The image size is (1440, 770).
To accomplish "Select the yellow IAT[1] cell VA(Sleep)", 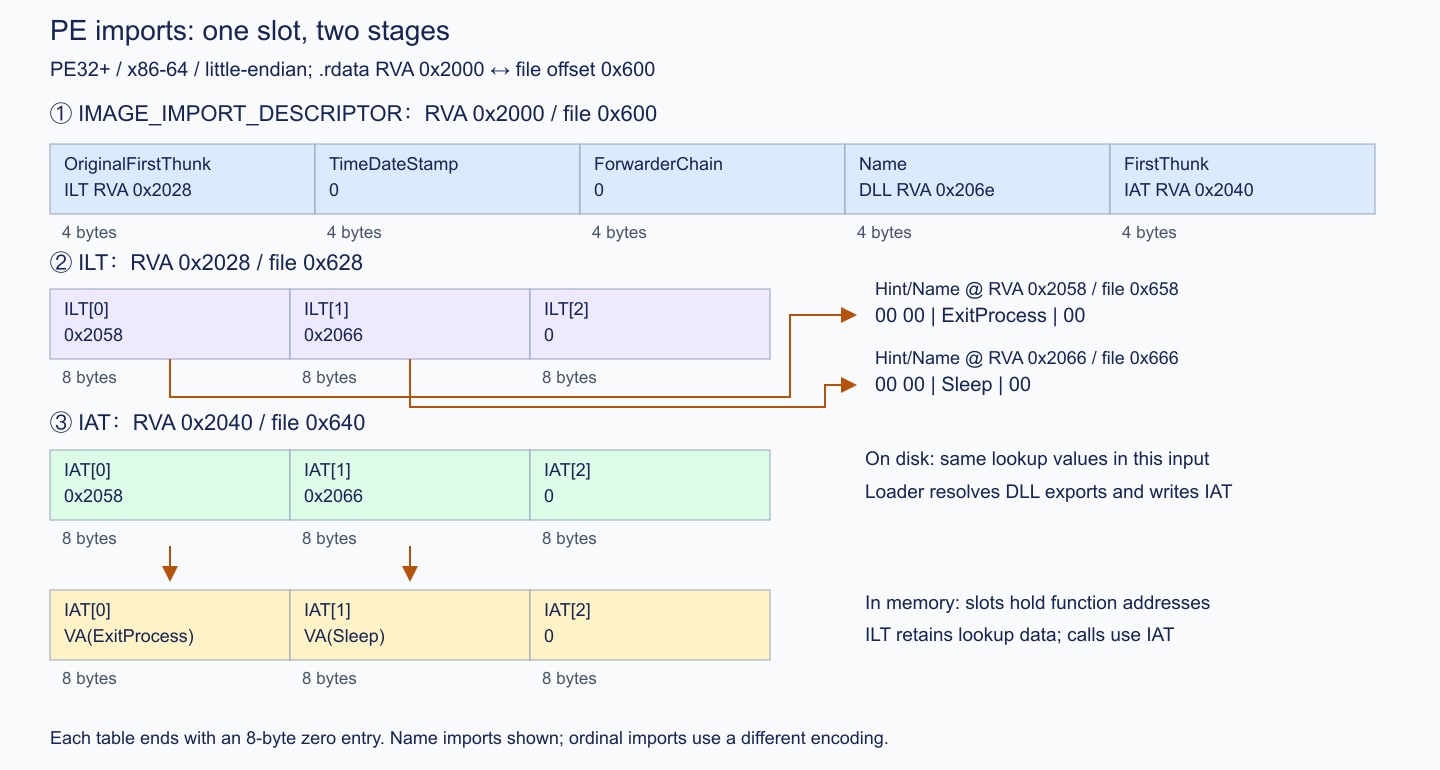I will pos(410,625).
